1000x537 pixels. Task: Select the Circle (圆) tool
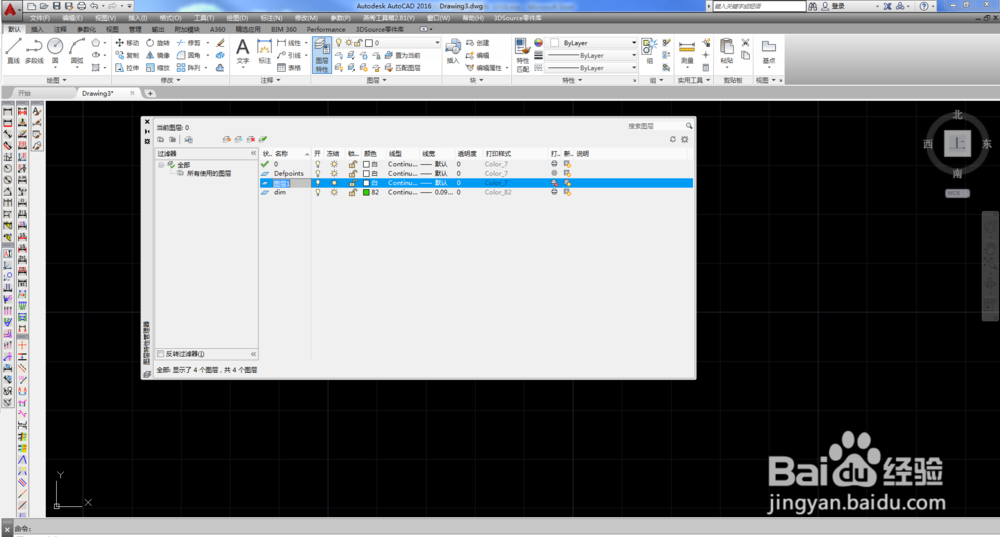(55, 51)
